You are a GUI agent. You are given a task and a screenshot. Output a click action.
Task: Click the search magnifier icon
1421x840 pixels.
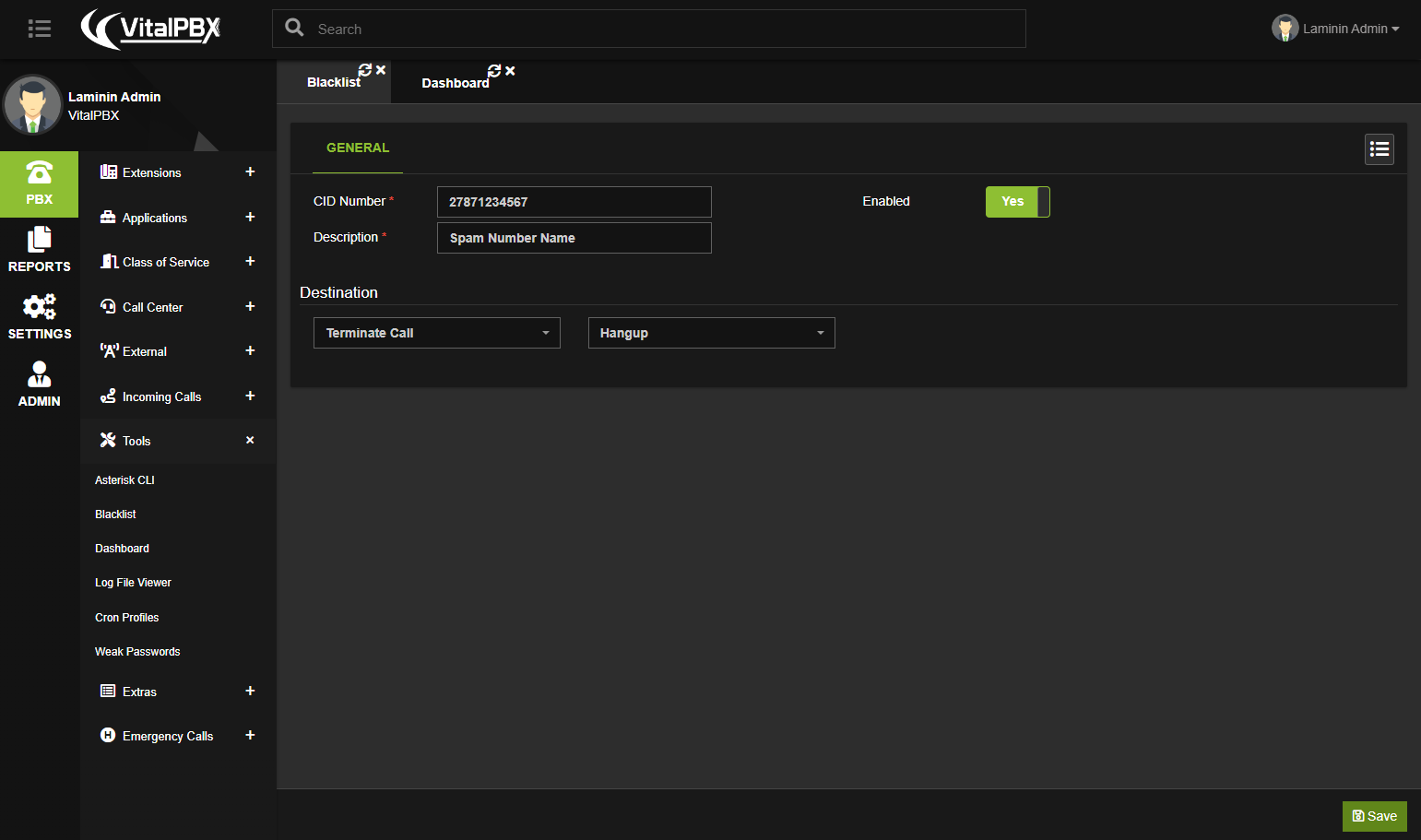click(294, 28)
